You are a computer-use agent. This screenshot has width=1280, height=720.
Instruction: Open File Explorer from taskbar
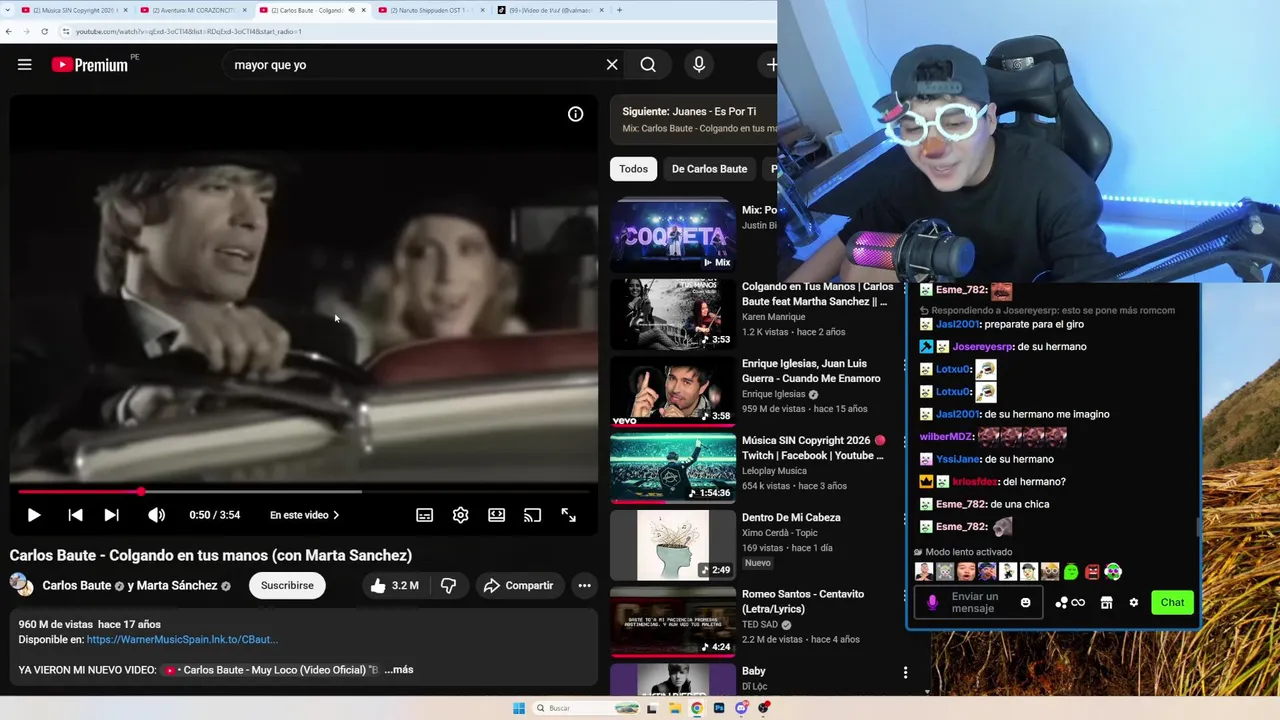click(x=675, y=708)
